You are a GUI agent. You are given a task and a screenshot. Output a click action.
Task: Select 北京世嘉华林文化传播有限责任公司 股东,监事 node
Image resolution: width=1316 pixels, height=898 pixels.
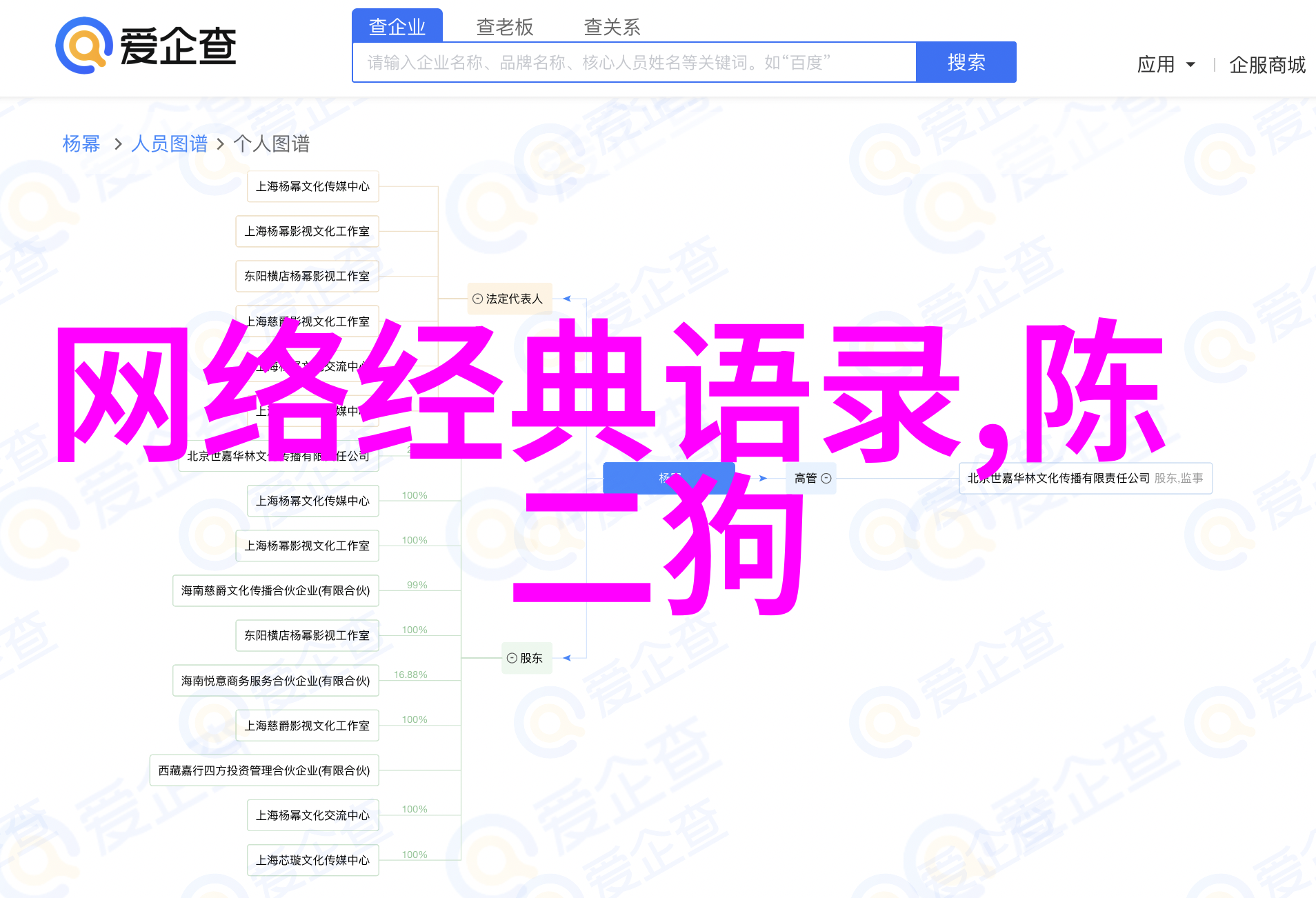coord(1086,478)
